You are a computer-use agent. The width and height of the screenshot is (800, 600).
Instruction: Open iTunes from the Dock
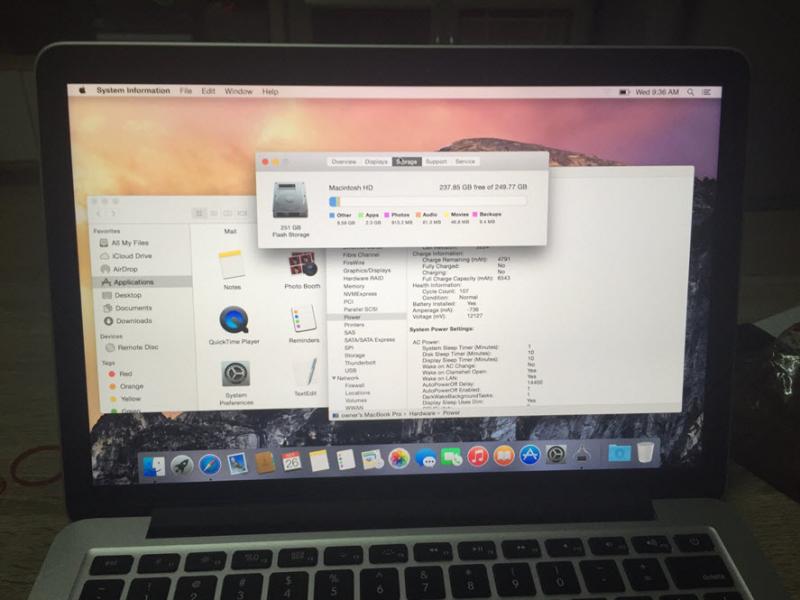[x=478, y=457]
